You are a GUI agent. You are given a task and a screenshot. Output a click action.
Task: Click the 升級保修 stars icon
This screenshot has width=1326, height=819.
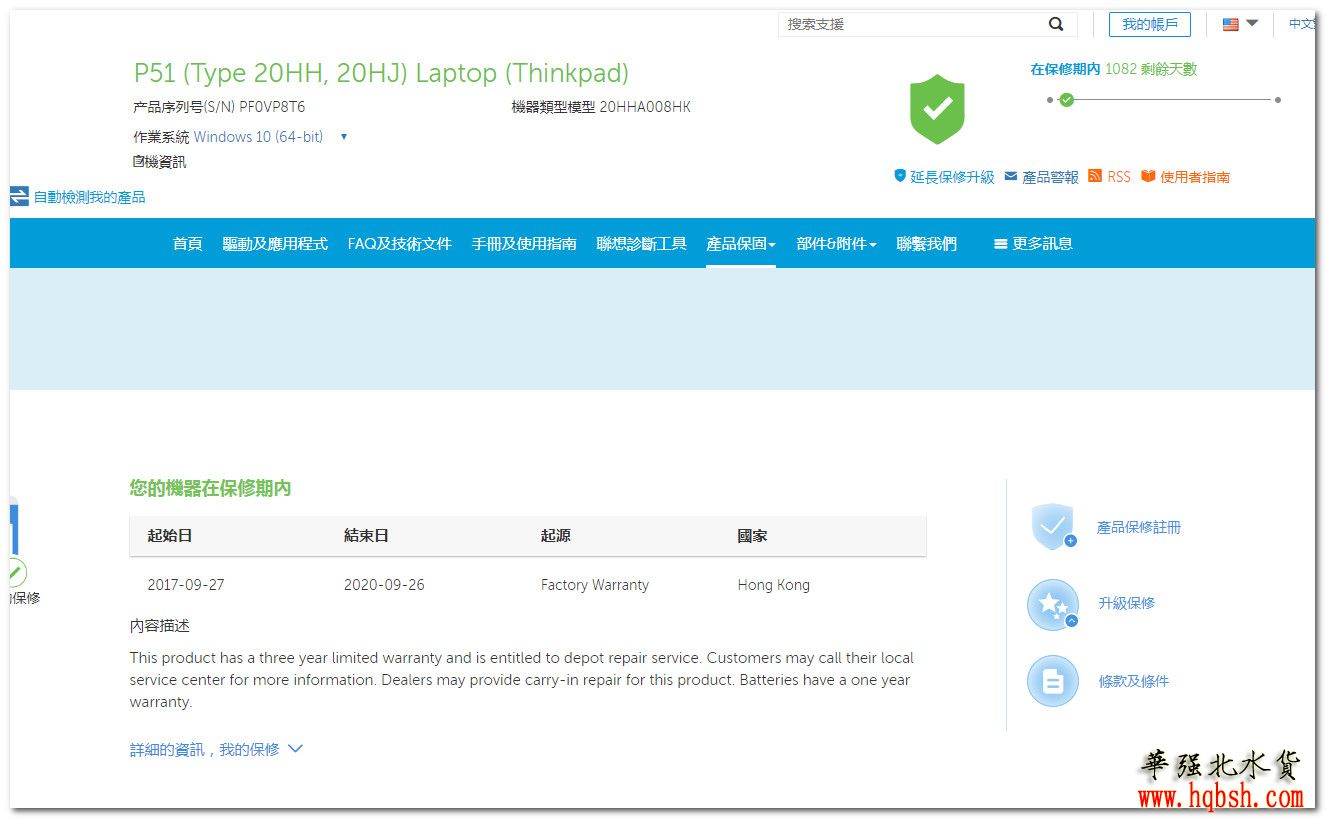pyautogui.click(x=1053, y=604)
